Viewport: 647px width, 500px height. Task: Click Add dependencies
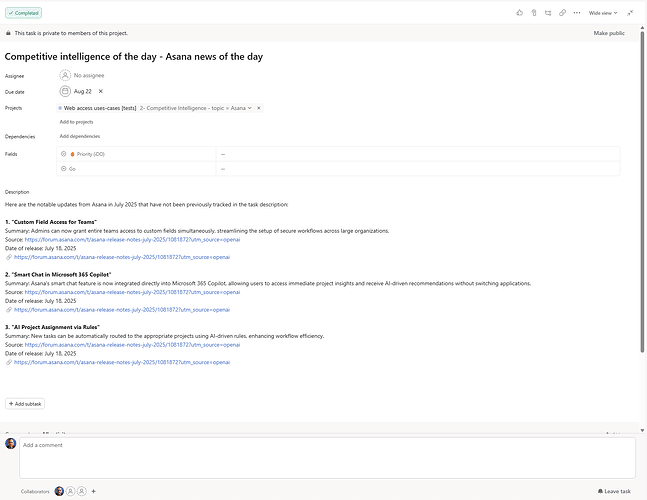pyautogui.click(x=80, y=136)
